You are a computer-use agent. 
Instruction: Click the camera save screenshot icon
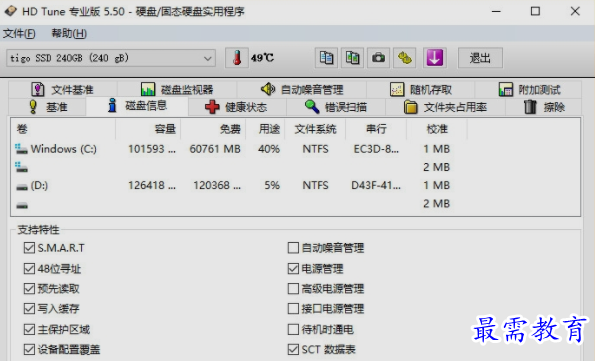[x=378, y=58]
